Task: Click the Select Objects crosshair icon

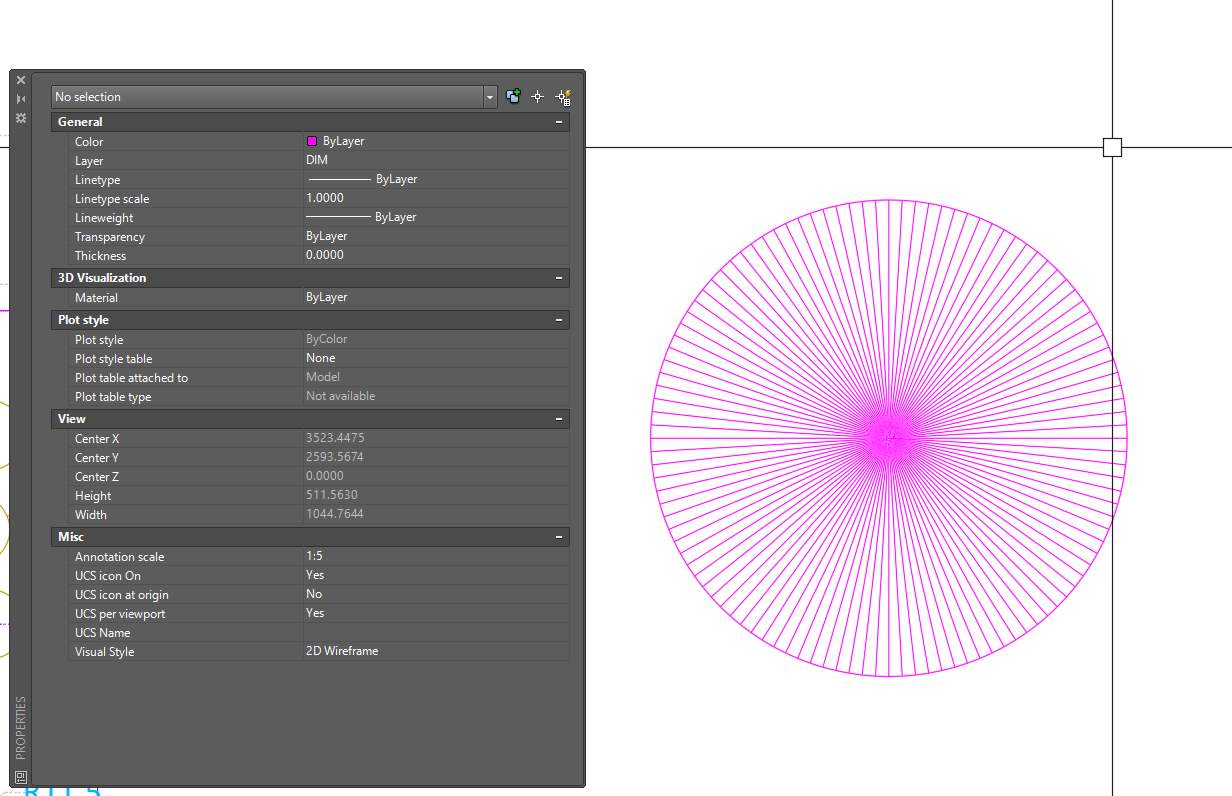Action: point(537,97)
